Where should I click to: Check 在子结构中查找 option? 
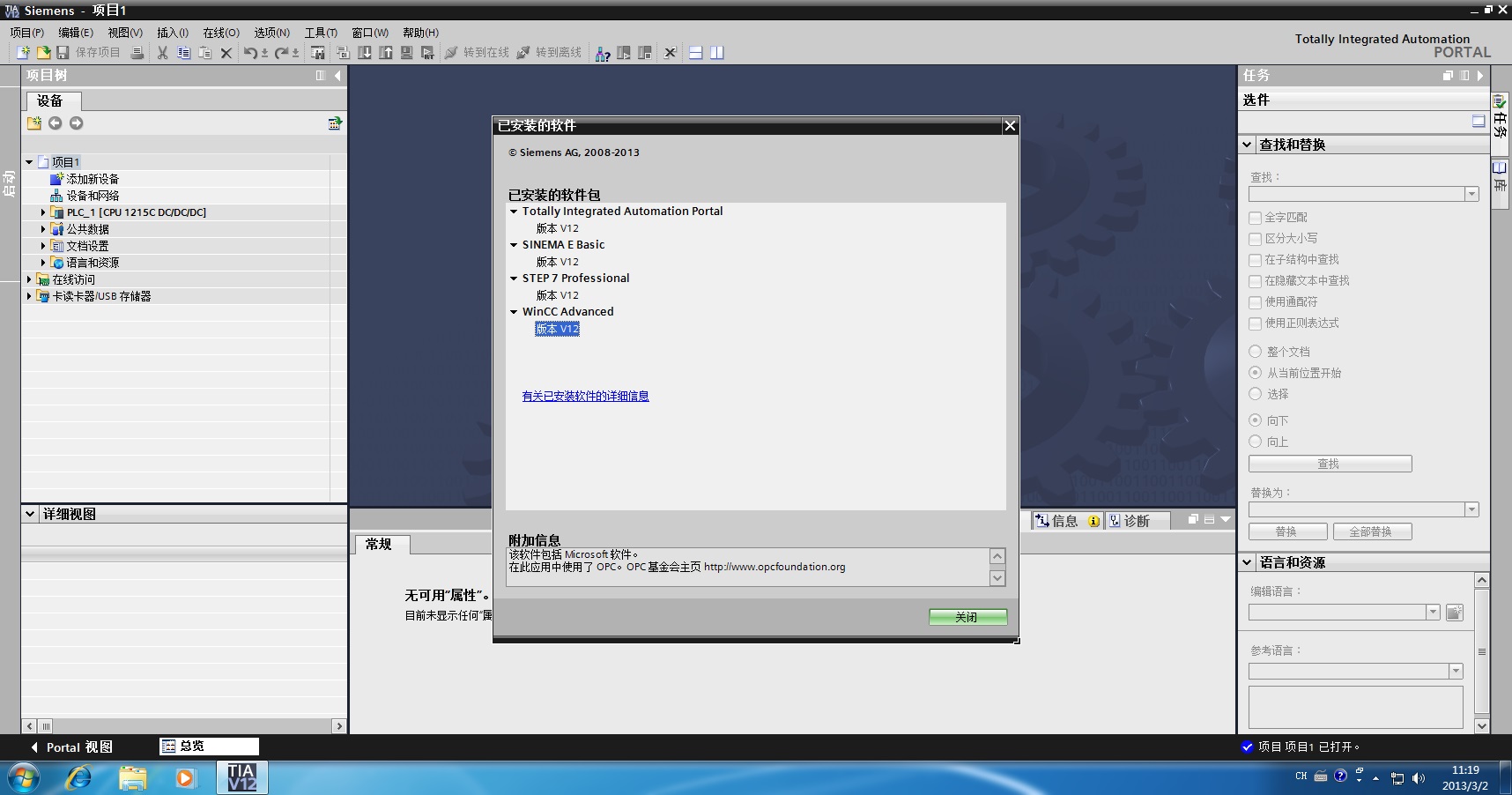coord(1256,260)
